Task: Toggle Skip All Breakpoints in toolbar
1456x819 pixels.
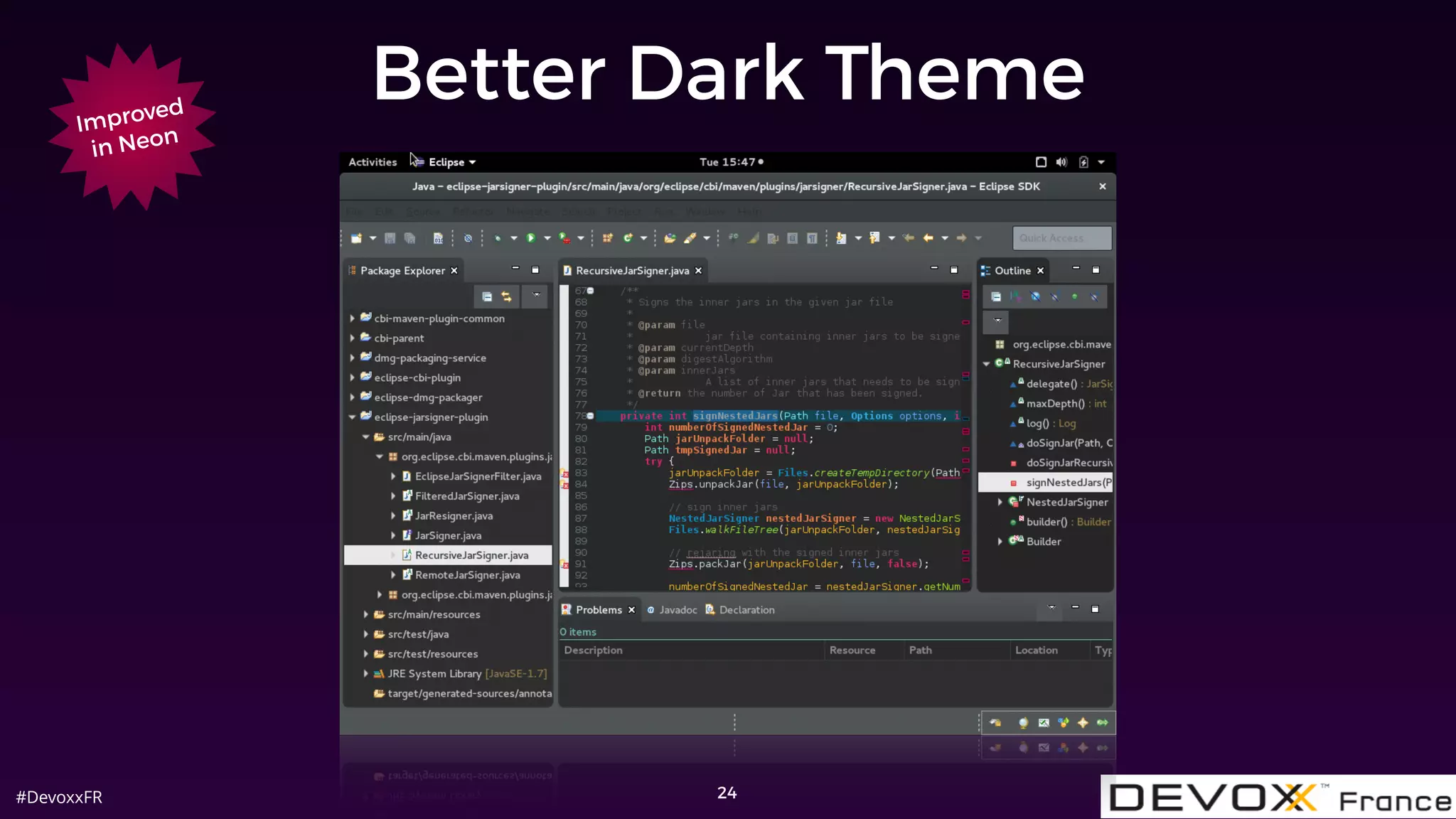Action: 468,238
